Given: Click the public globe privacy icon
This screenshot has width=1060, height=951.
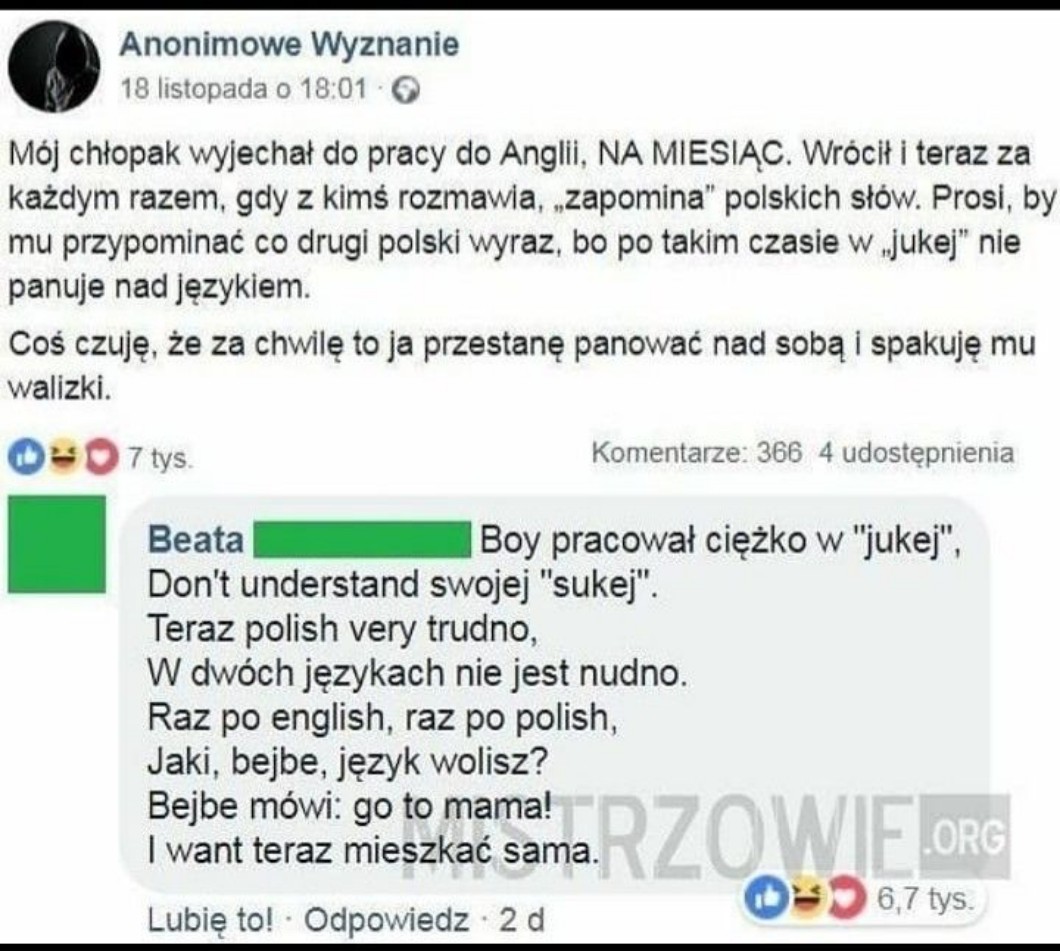Looking at the screenshot, I should (x=406, y=90).
